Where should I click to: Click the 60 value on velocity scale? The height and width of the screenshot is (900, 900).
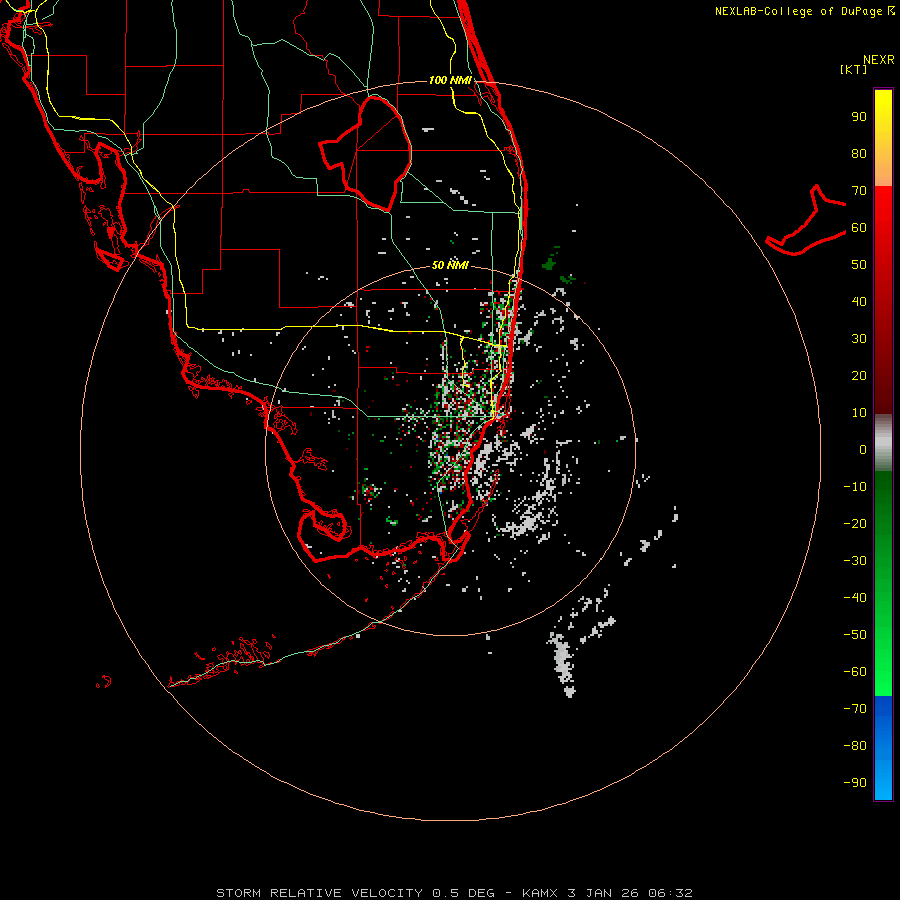pyautogui.click(x=859, y=228)
